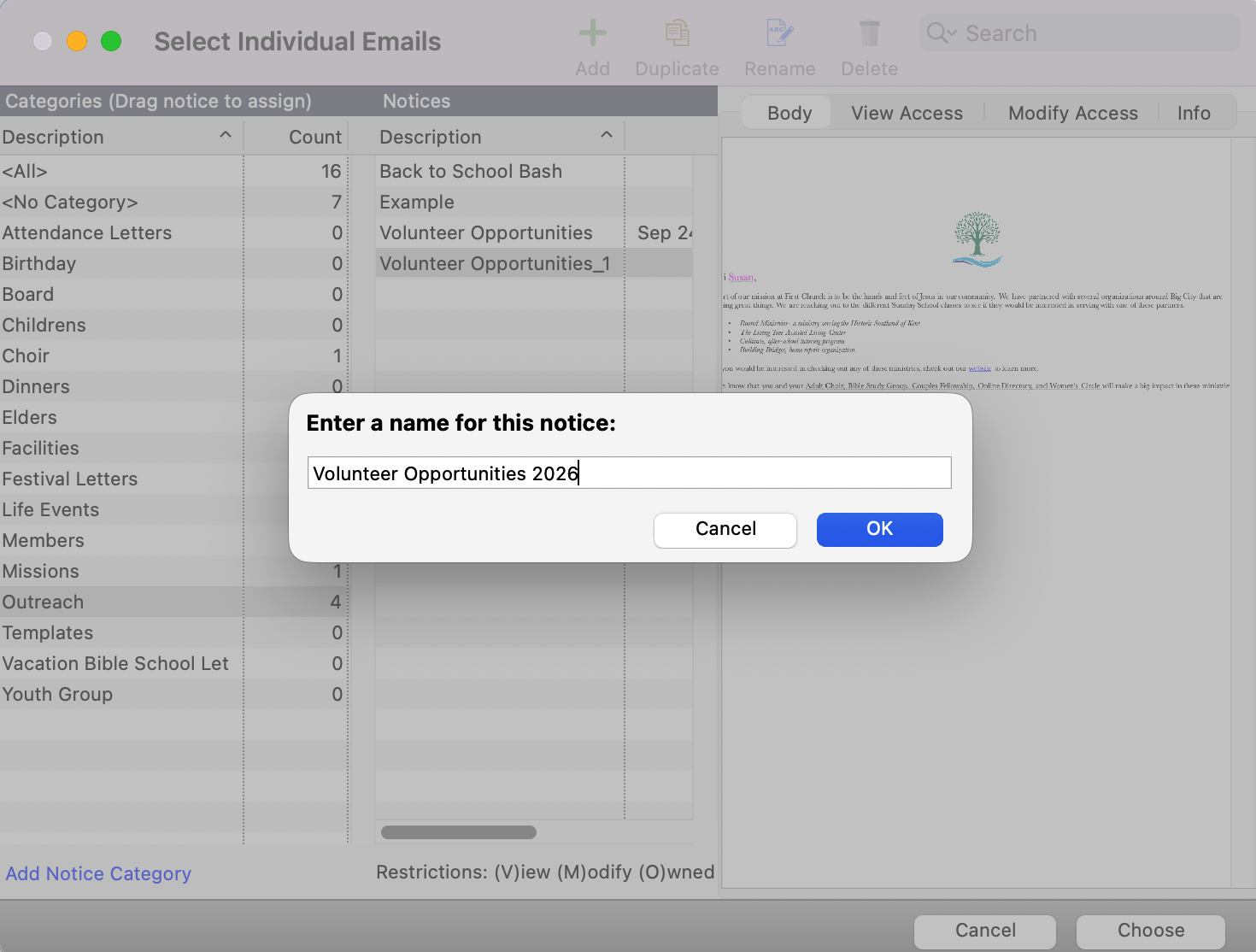1256x952 pixels.
Task: Click the website link in body preview
Action: [979, 368]
